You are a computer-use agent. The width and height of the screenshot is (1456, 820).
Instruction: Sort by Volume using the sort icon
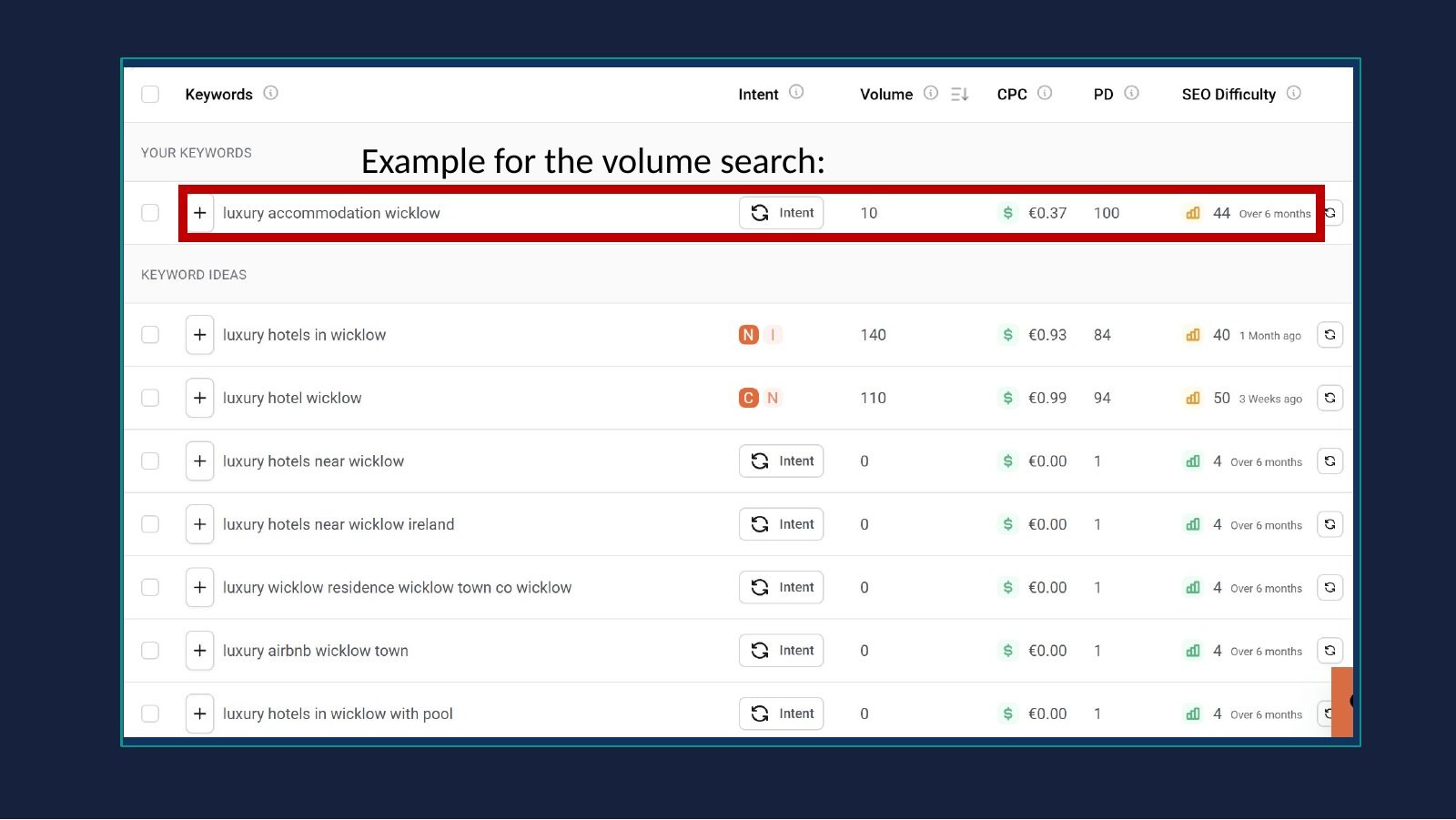[x=959, y=94]
